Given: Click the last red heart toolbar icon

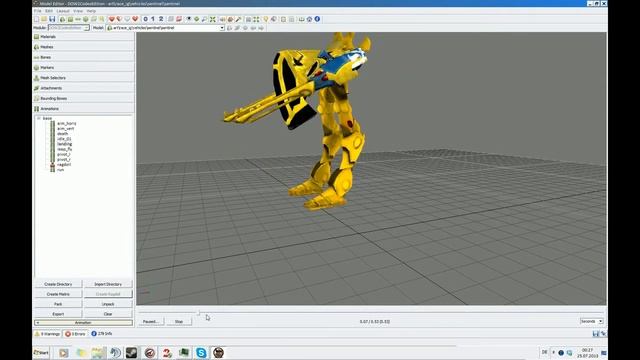Looking at the screenshot, I should tap(135, 19).
